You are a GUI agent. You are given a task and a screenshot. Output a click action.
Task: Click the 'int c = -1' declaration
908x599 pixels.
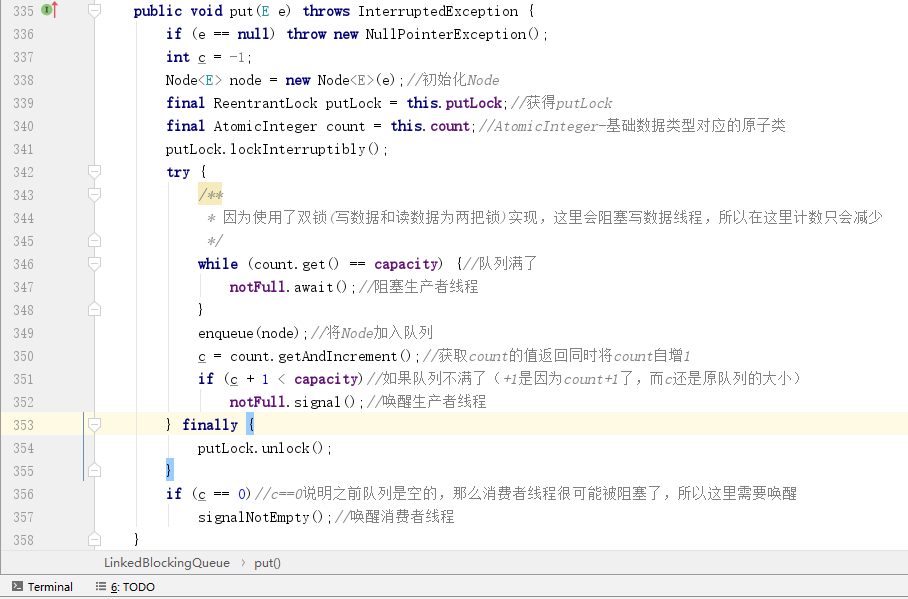click(208, 57)
